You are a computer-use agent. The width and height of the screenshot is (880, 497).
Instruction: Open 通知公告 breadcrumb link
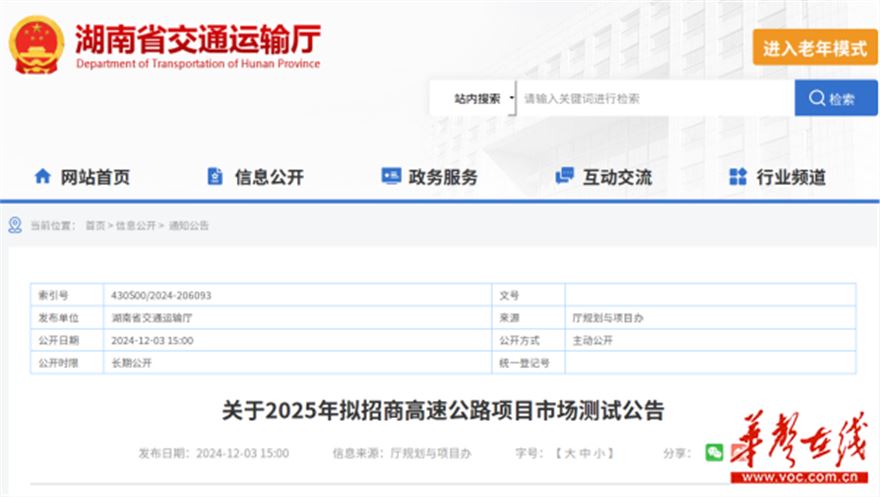[x=188, y=226]
